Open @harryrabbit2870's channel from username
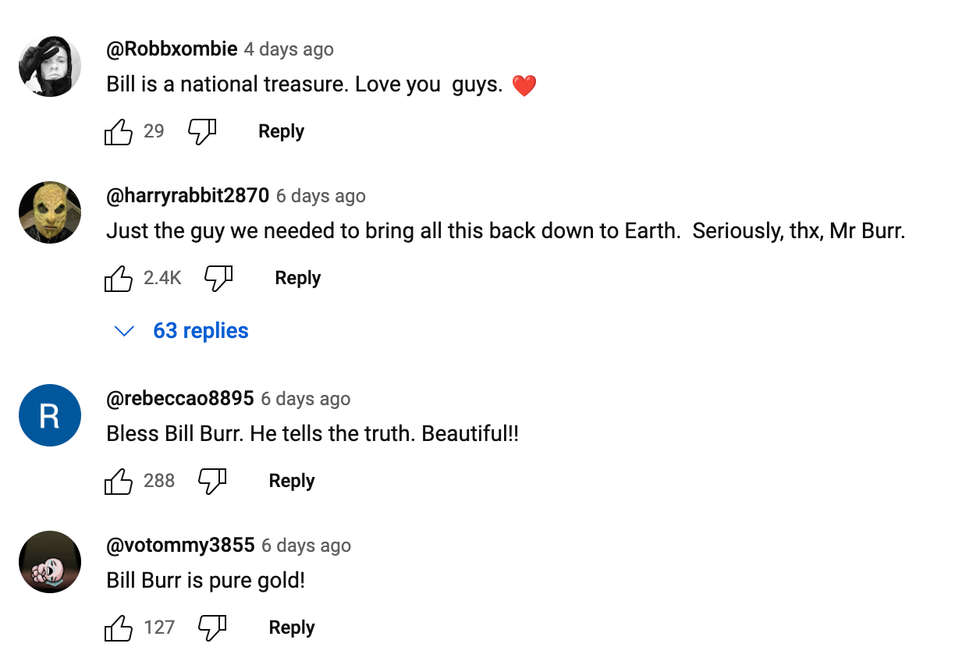 [188, 196]
